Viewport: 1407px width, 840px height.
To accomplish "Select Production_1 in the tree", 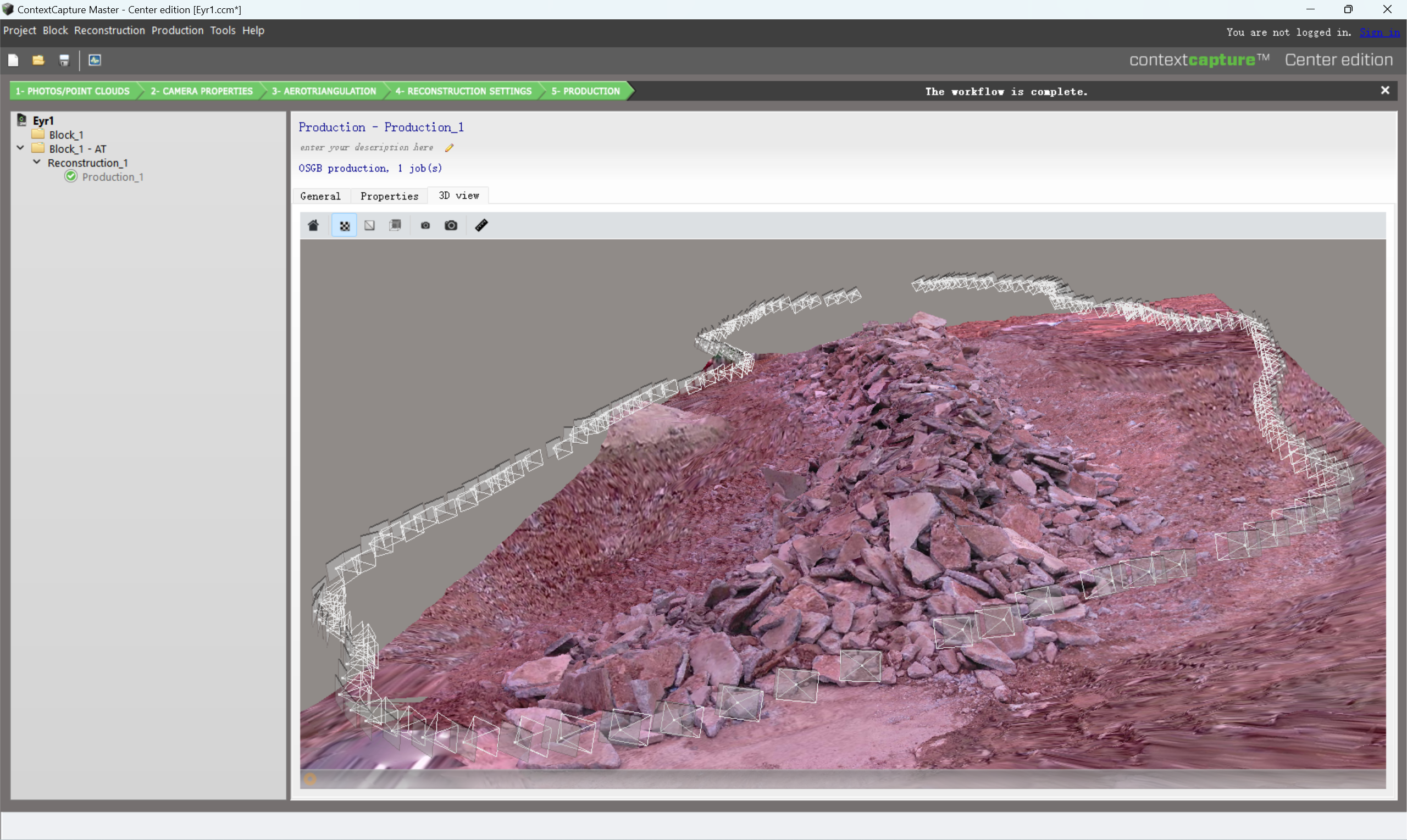I will [x=113, y=177].
